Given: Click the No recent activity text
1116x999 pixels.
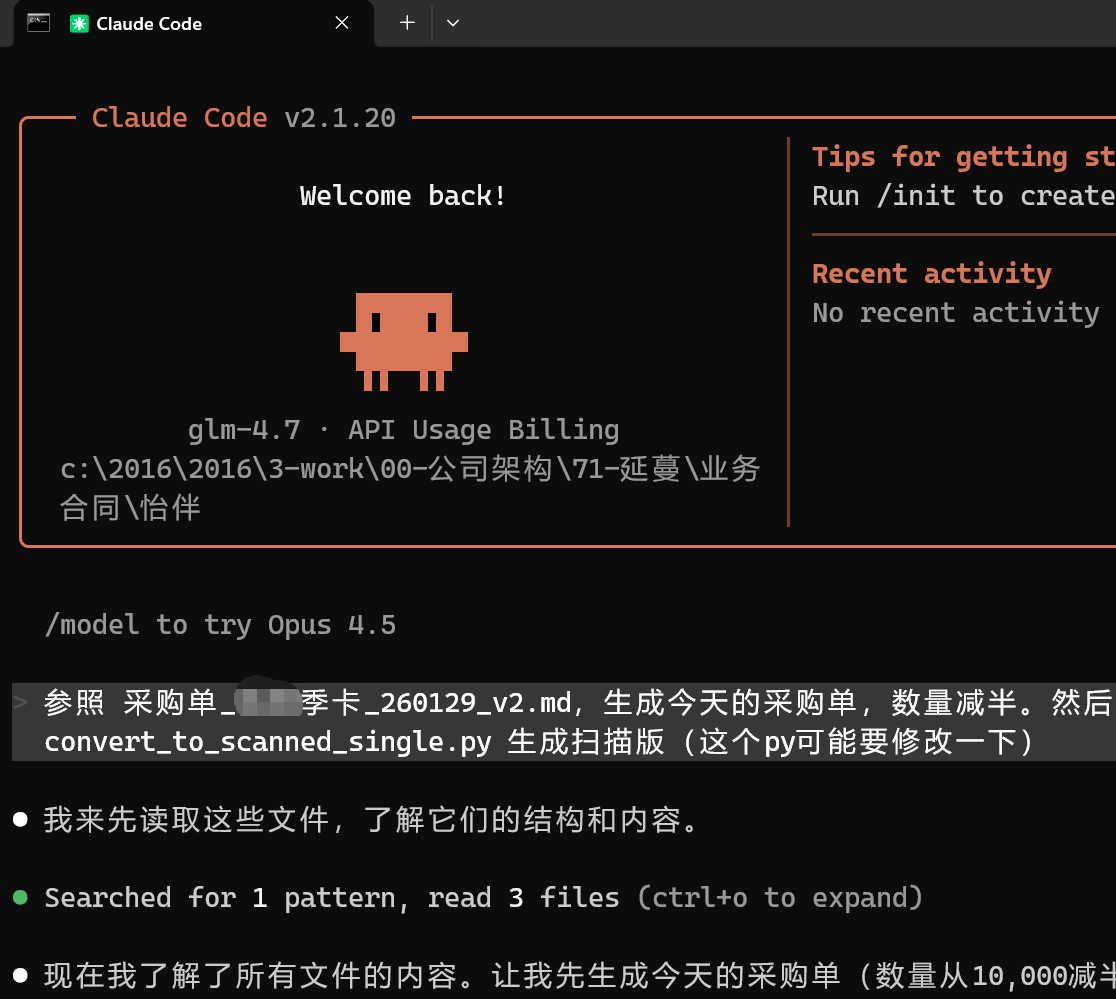Looking at the screenshot, I should click(955, 313).
